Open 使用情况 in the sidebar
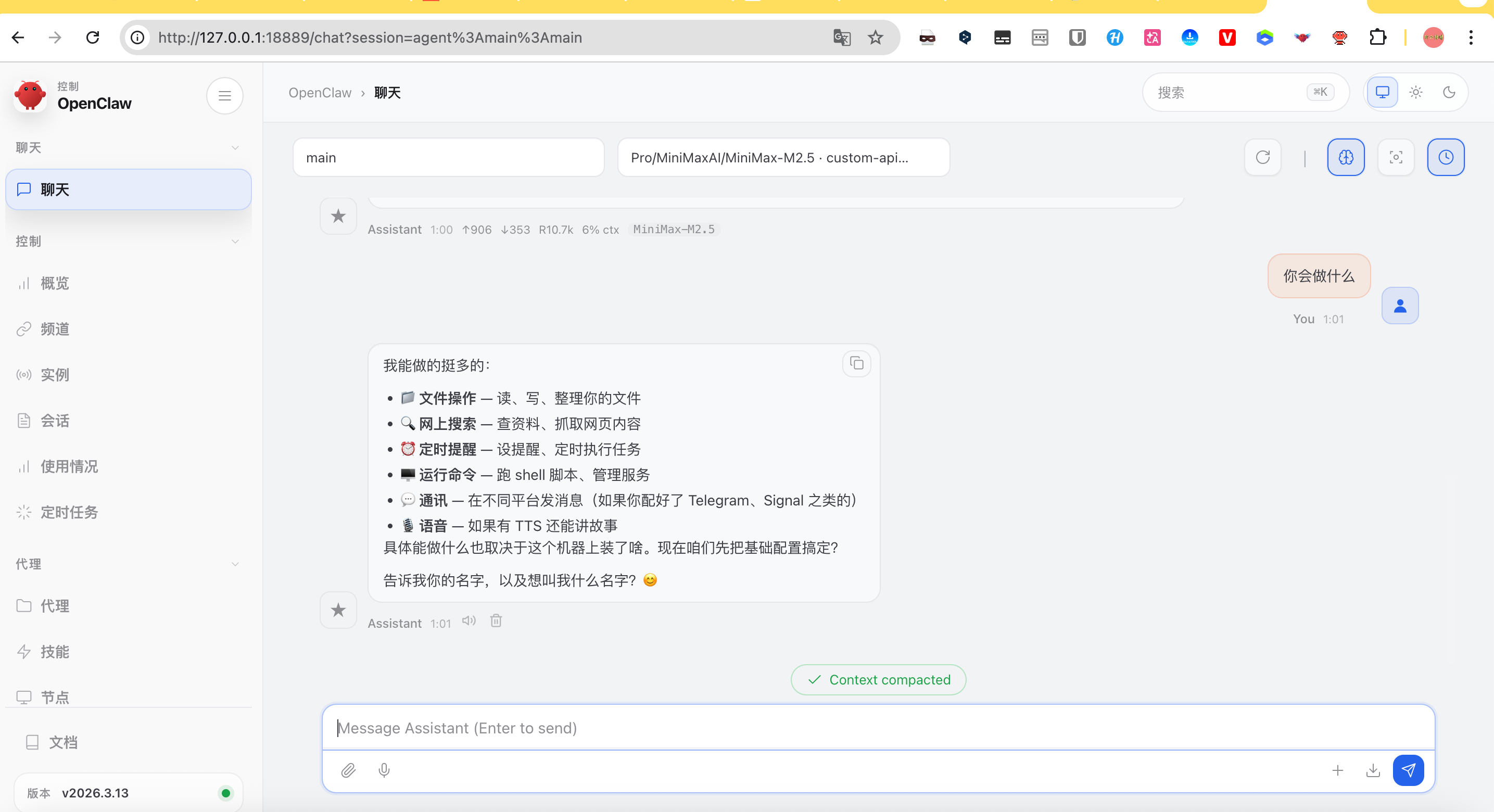The image size is (1494, 812). pos(69,466)
